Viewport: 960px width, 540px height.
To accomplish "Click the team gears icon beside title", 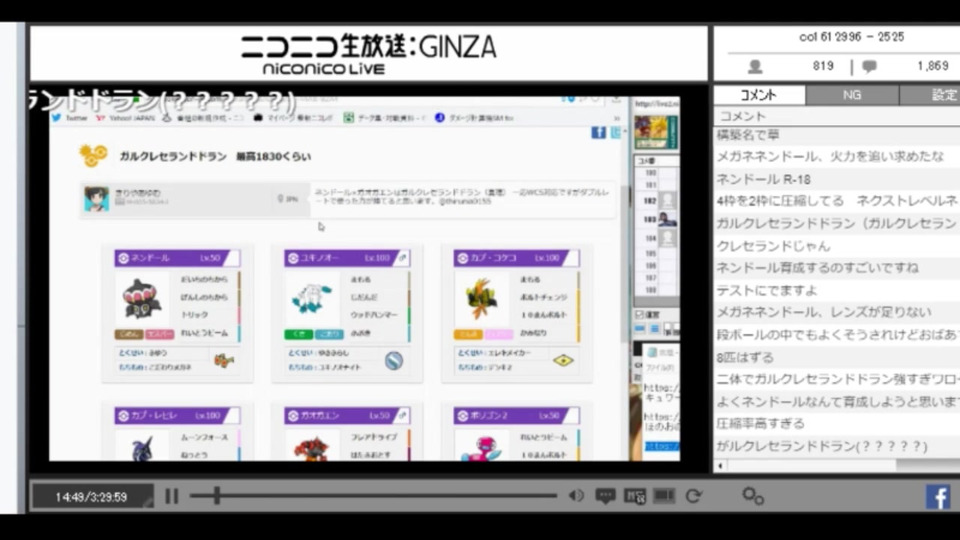I will point(93,156).
